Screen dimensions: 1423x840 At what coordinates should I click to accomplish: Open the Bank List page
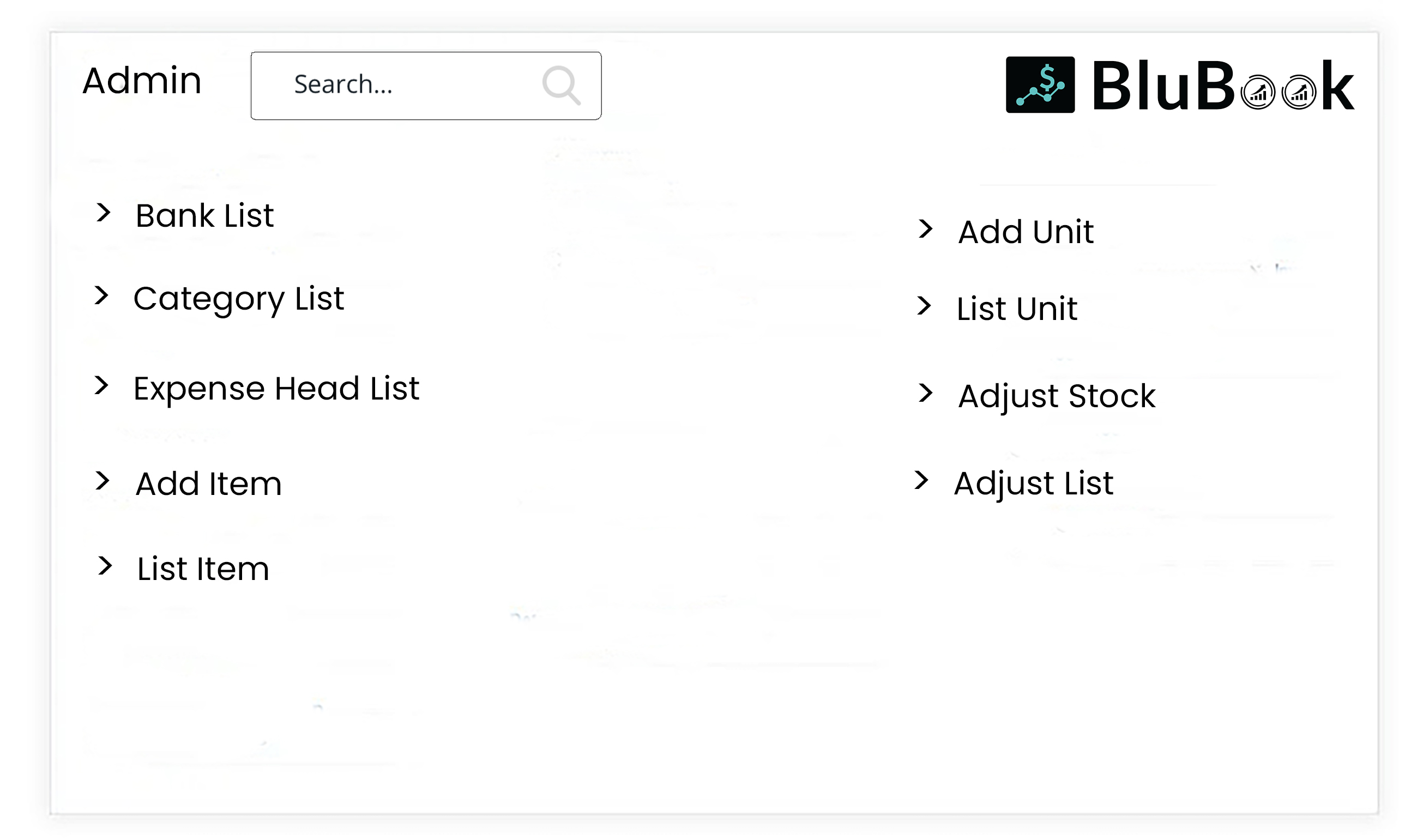tap(204, 216)
